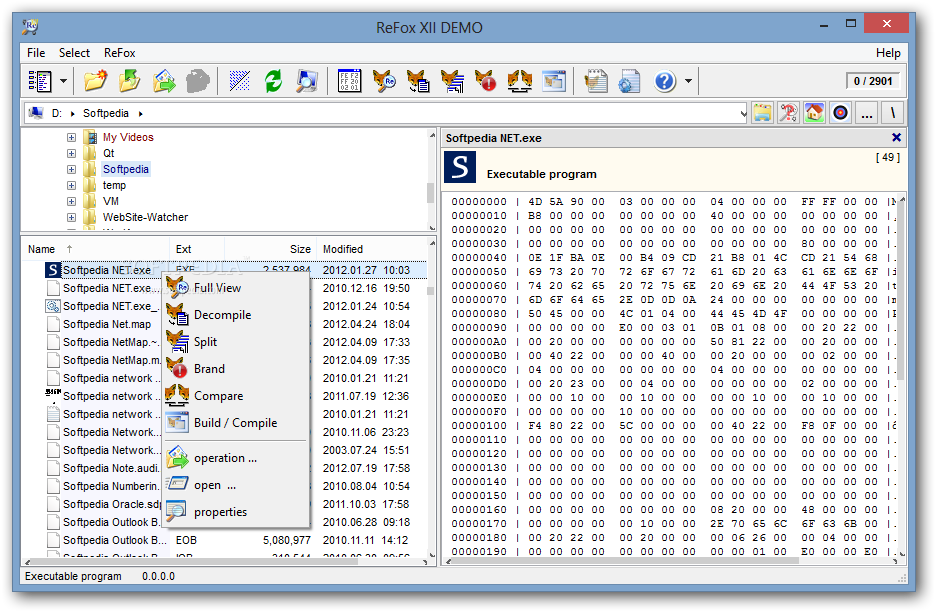Sort file list by Ext column

[197, 249]
